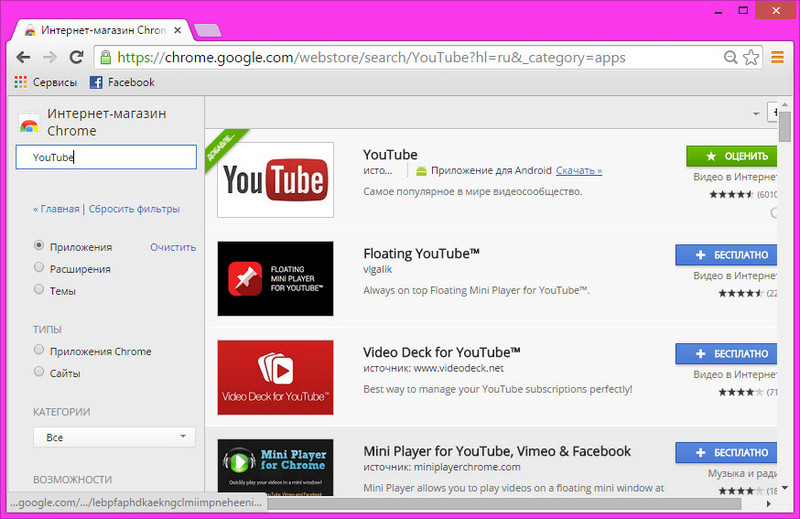Click the vertical scrollbar up arrow
The image size is (800, 519).
coord(785,105)
